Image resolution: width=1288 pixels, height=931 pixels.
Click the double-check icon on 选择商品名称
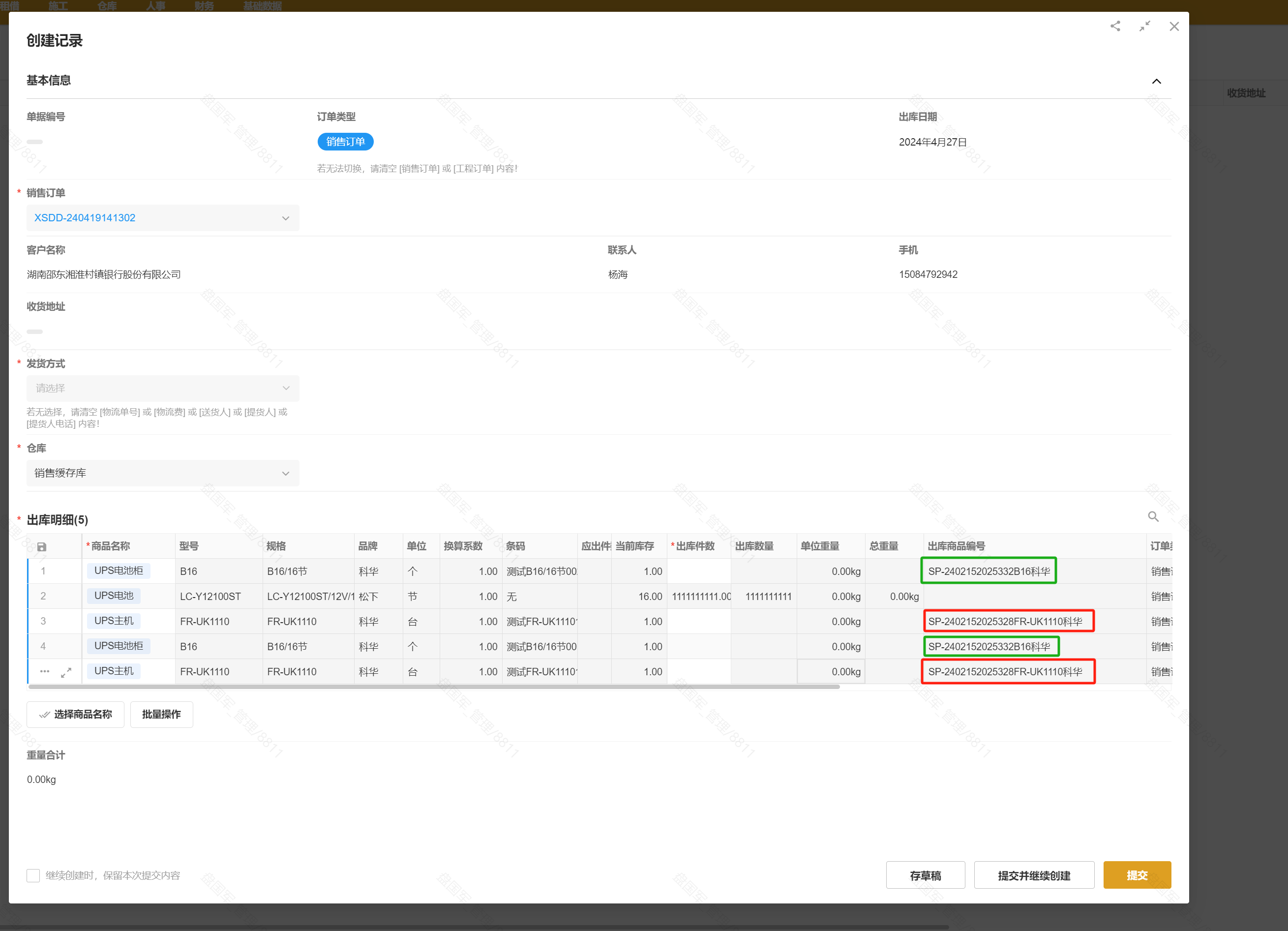pyautogui.click(x=44, y=715)
